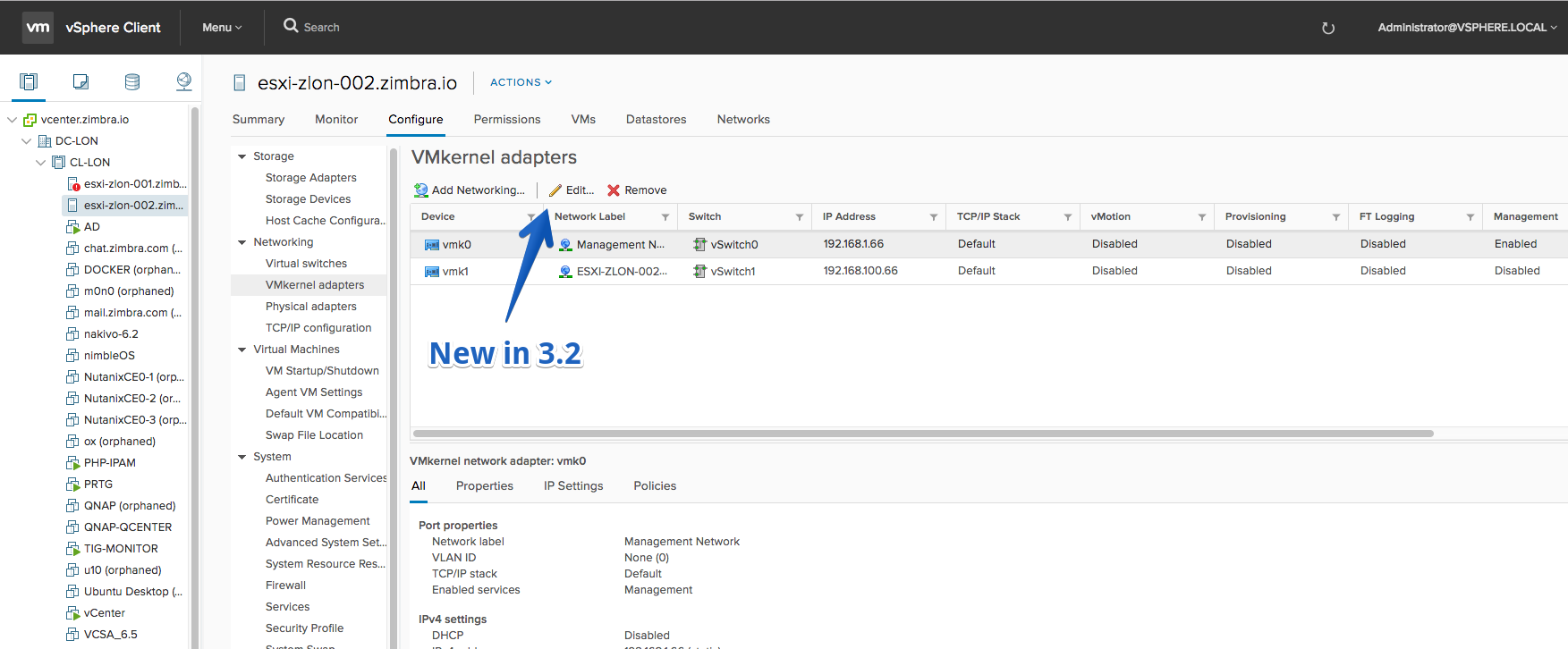Image resolution: width=1568 pixels, height=649 pixels.
Task: Collapse the CL-LON cluster node
Action: pos(40,163)
